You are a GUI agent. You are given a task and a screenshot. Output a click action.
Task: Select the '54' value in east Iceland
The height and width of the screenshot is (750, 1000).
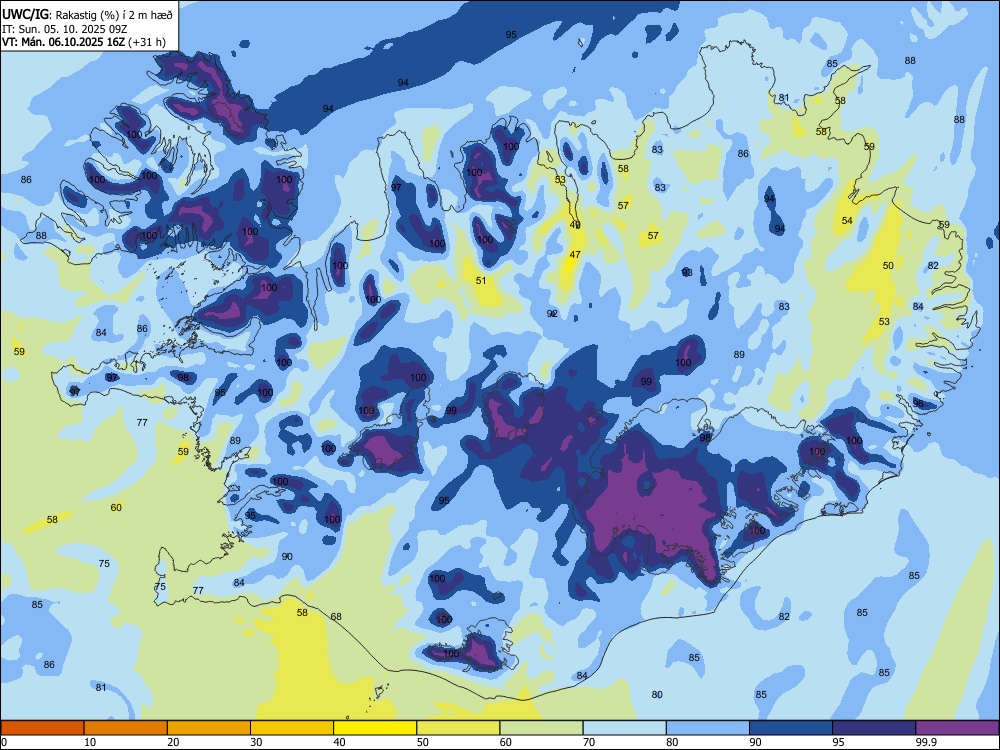click(x=847, y=221)
